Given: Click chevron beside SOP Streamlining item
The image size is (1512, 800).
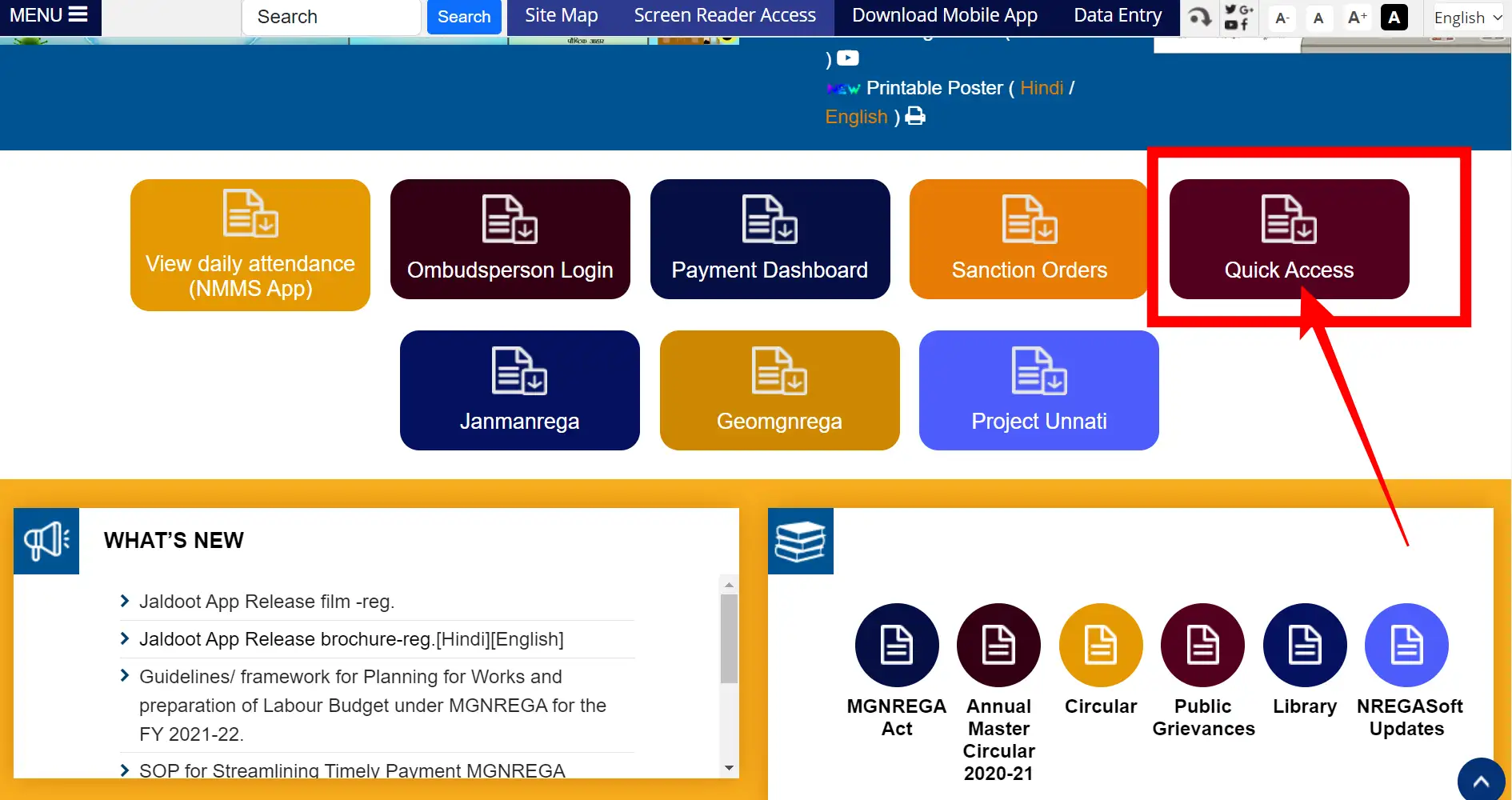Looking at the screenshot, I should click(x=125, y=770).
